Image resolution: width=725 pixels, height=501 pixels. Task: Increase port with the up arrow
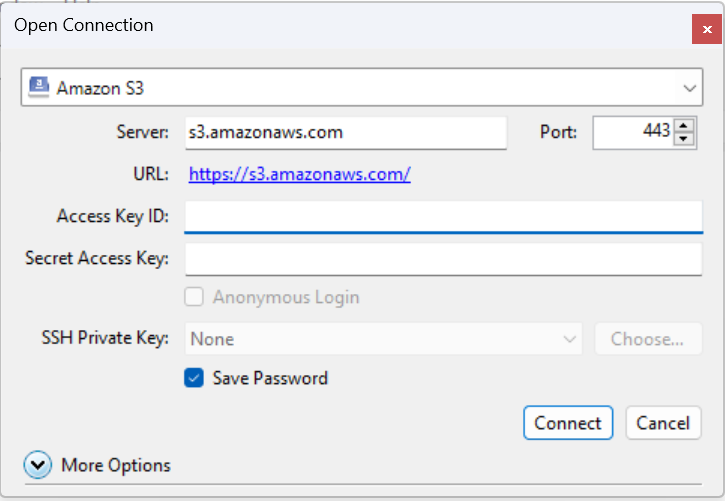point(684,125)
